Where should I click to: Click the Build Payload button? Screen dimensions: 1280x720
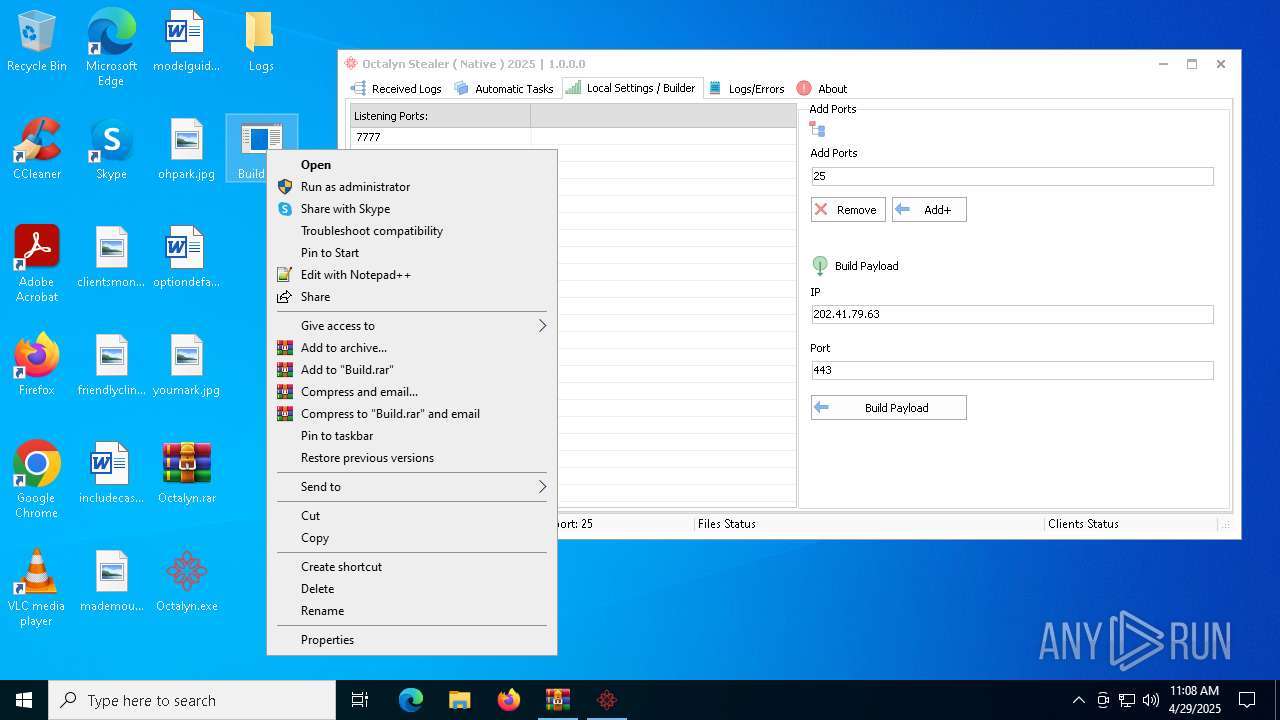click(x=889, y=408)
